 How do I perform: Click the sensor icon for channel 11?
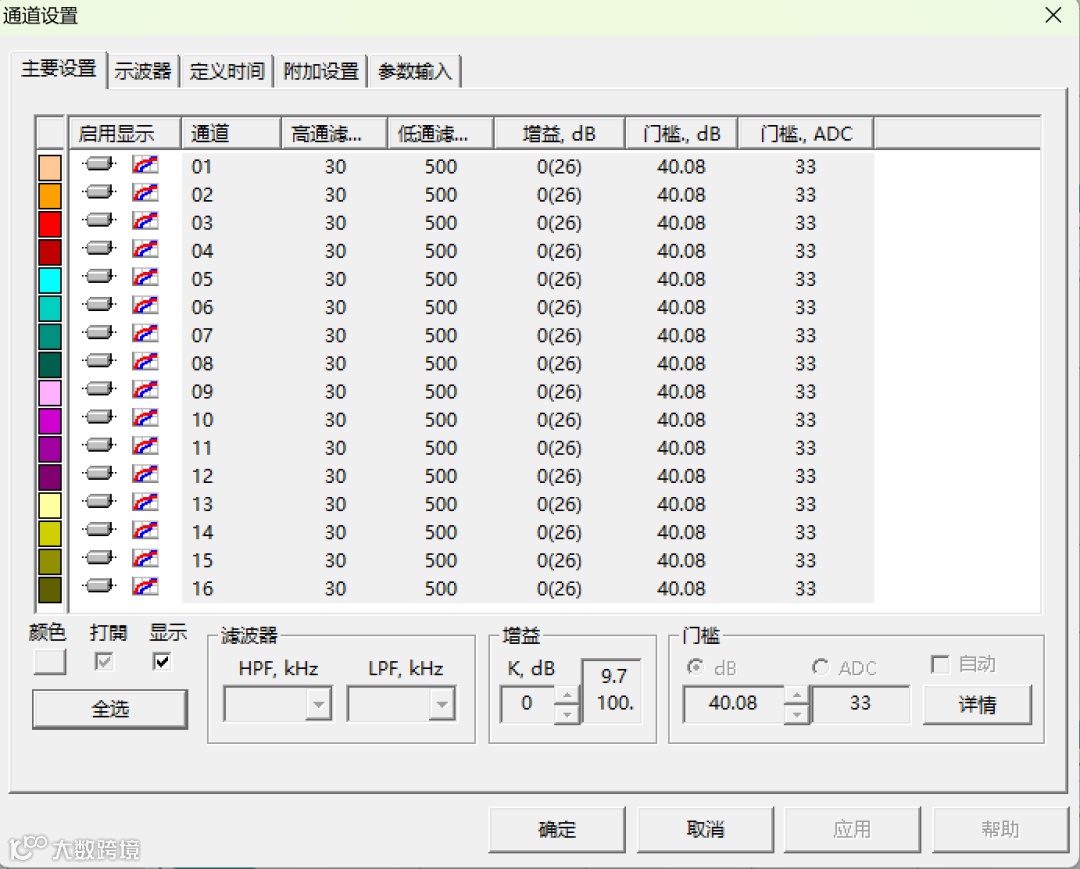pyautogui.click(x=98, y=446)
